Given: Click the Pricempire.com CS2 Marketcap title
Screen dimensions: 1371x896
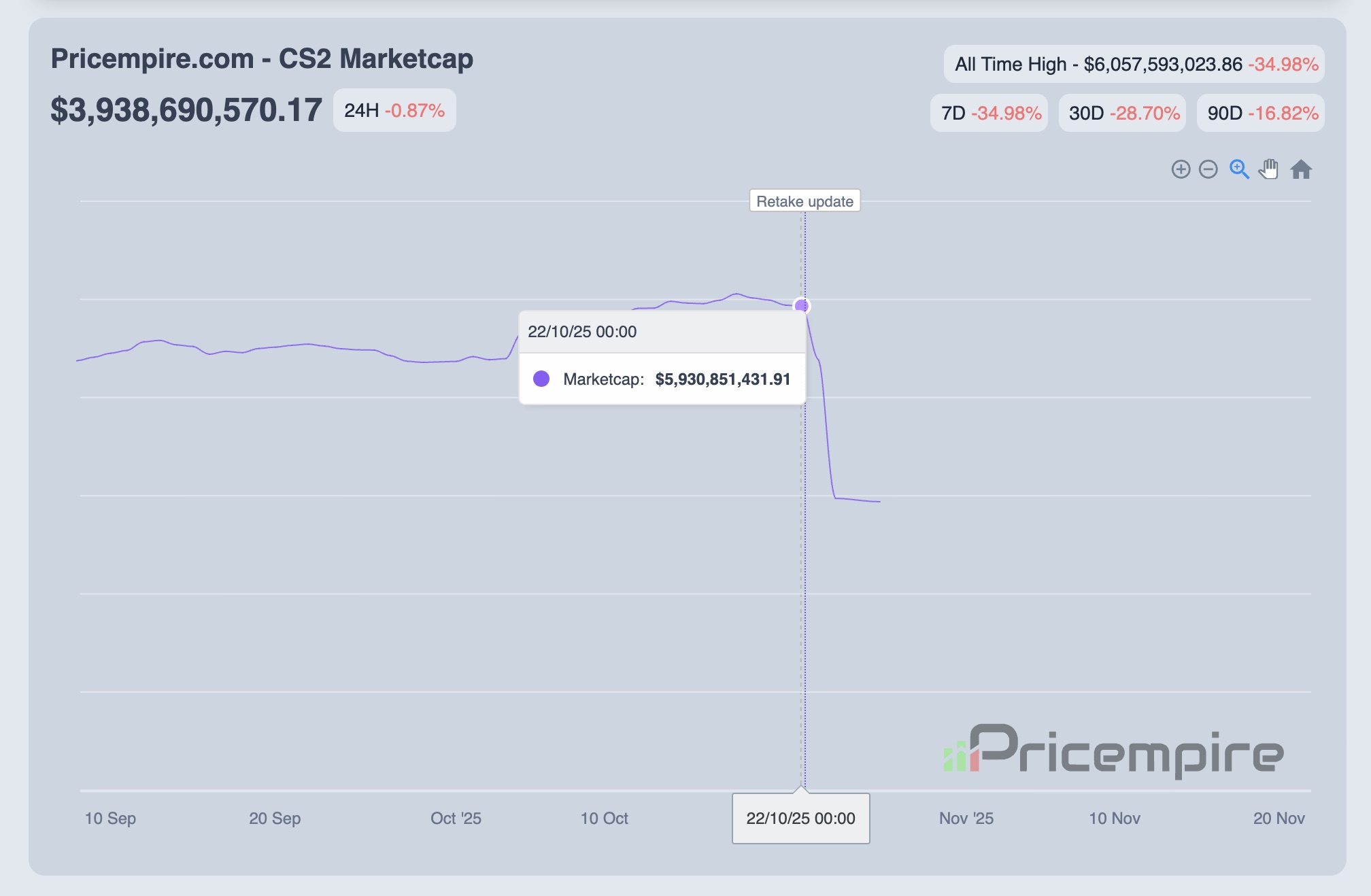Looking at the screenshot, I should (x=262, y=59).
